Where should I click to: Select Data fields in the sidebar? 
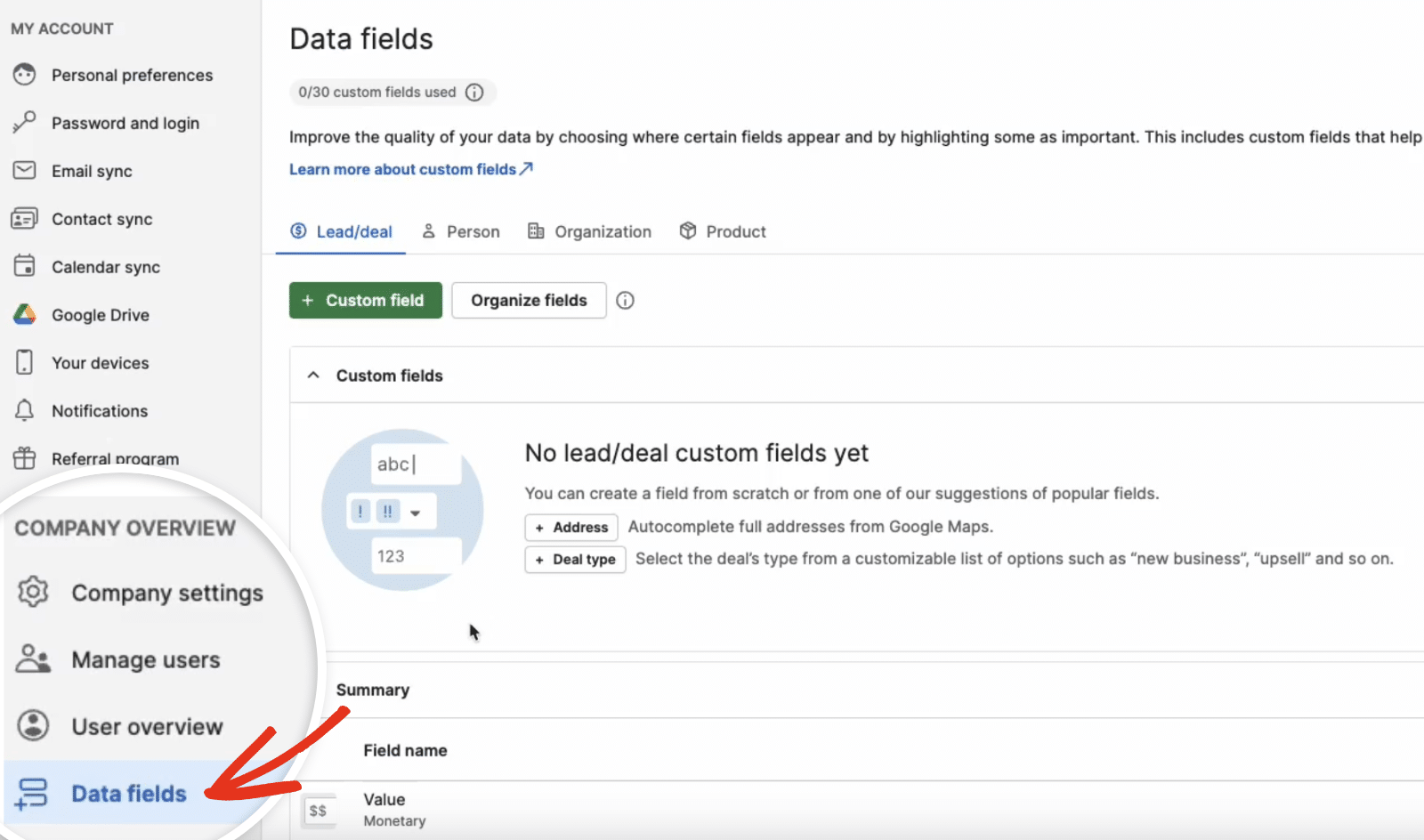coord(129,793)
